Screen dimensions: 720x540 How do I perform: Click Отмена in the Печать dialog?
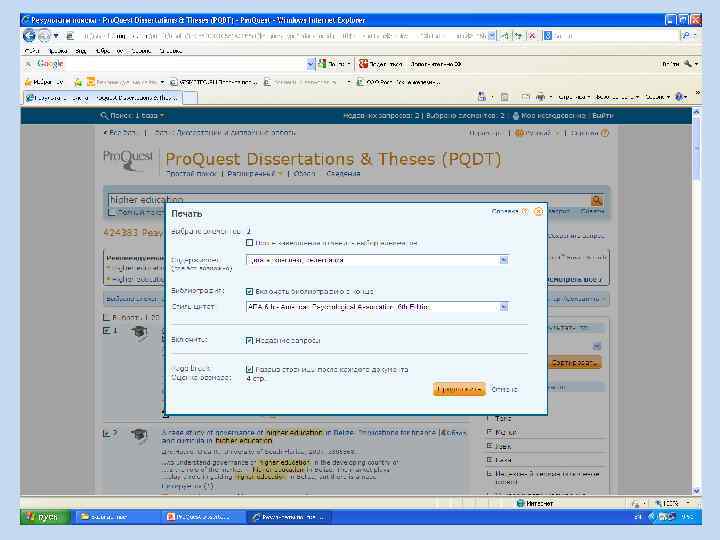point(504,389)
